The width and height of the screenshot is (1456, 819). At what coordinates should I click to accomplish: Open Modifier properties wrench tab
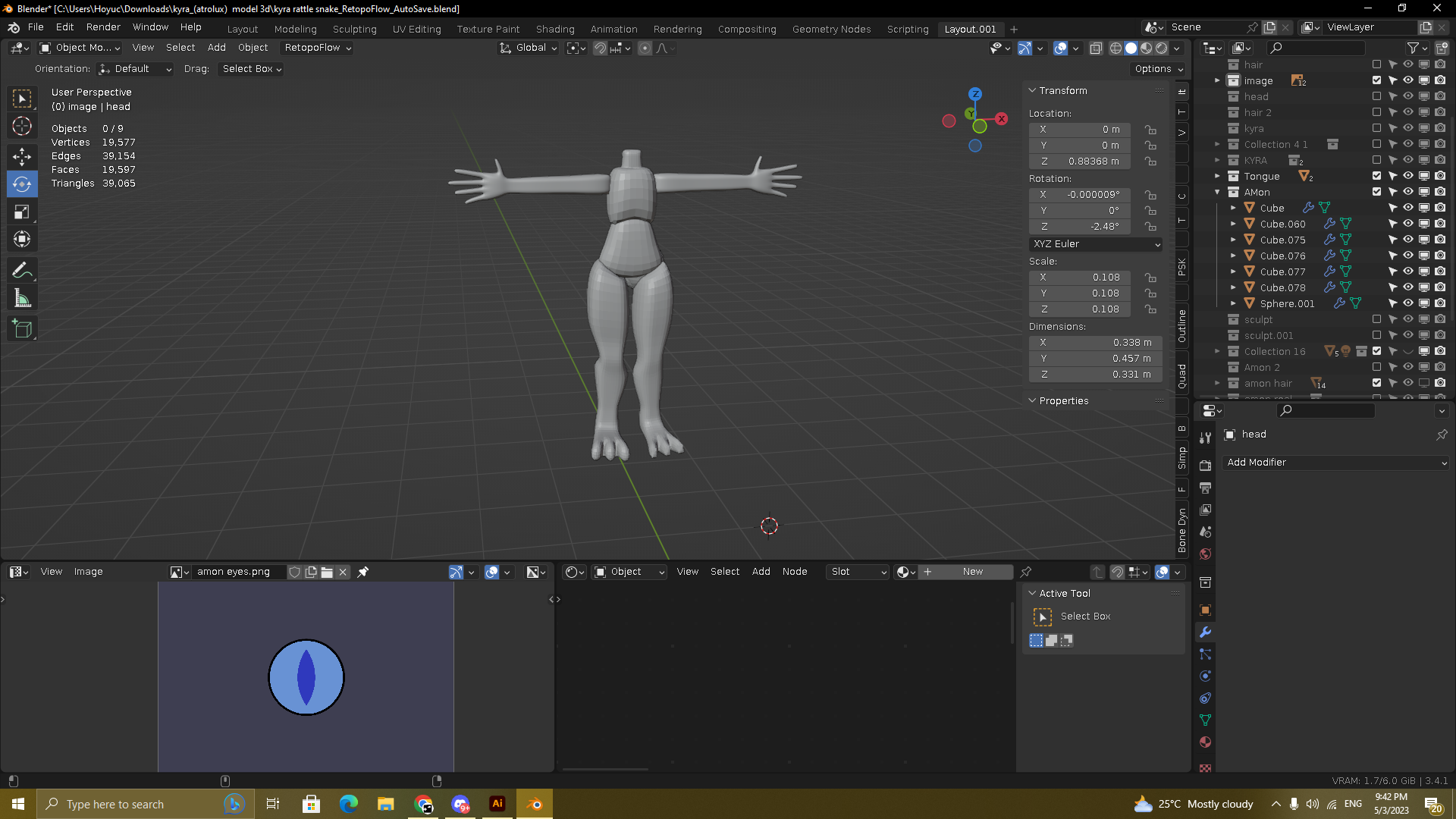click(x=1205, y=632)
